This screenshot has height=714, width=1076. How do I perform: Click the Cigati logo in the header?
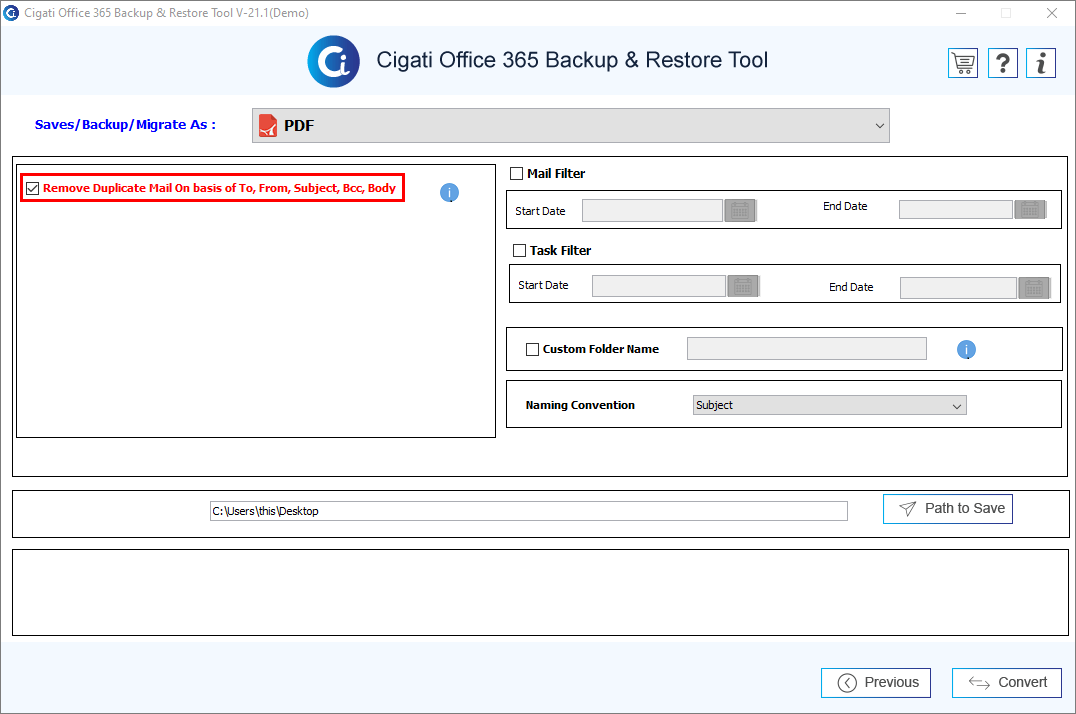pos(334,62)
